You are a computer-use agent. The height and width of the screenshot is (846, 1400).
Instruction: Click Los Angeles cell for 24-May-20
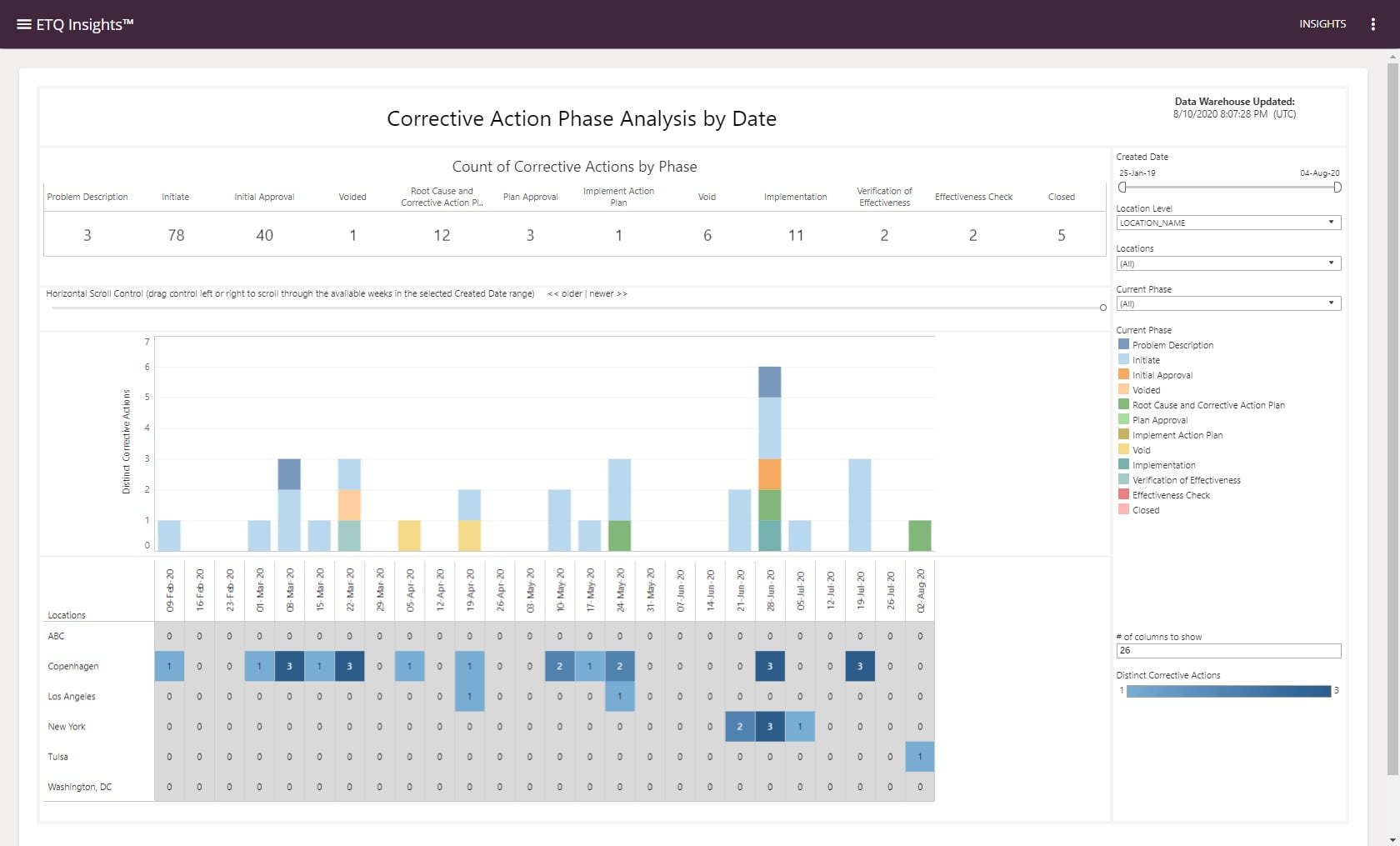coord(620,696)
